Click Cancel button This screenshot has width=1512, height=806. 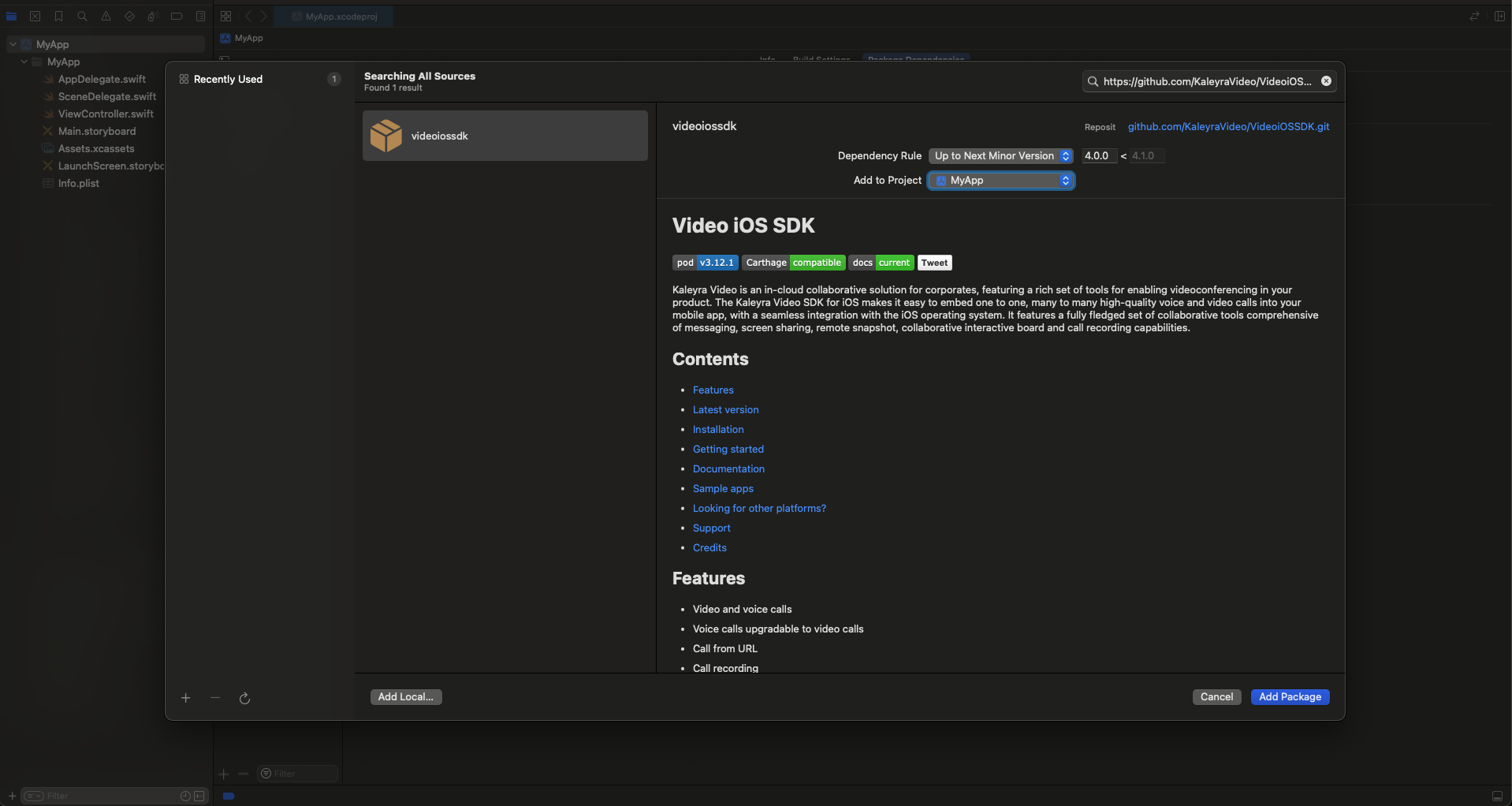pos(1216,696)
